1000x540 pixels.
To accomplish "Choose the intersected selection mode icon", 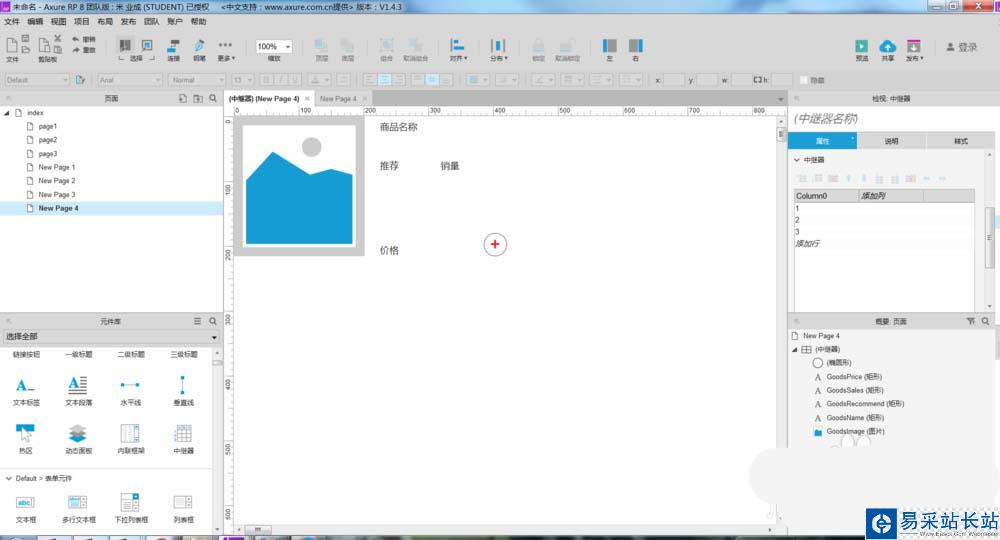I will coord(125,45).
